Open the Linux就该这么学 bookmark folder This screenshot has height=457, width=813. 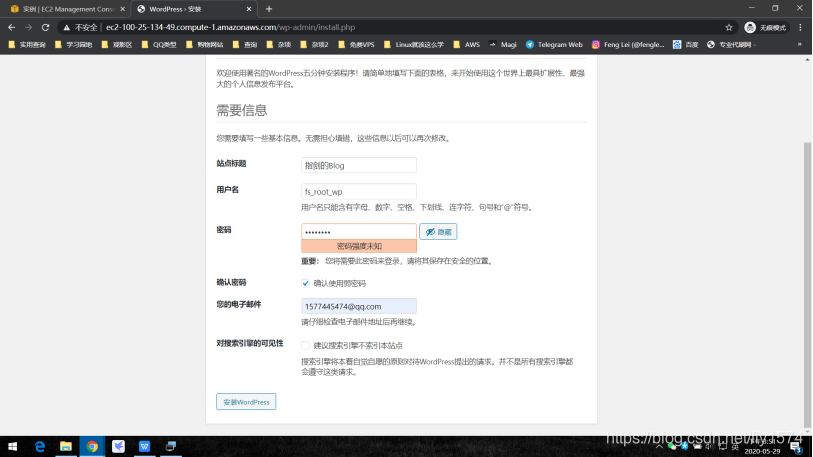[414, 45]
